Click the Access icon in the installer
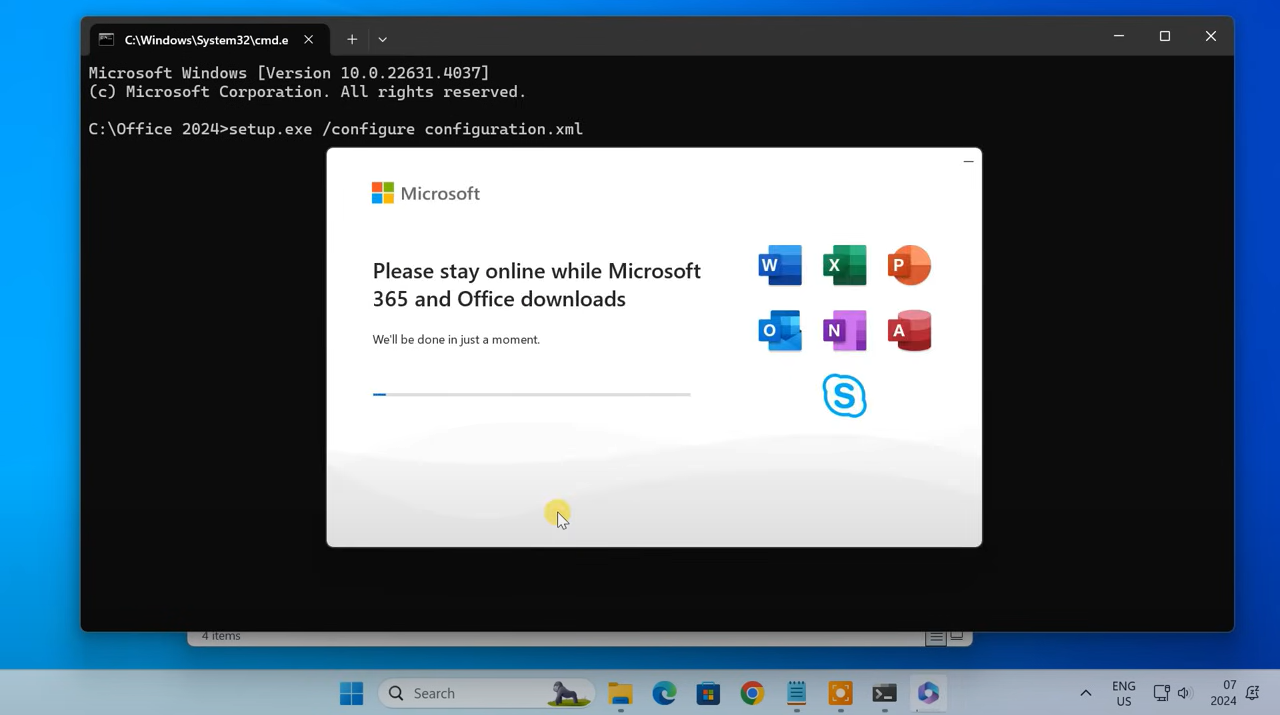Screen dimensions: 1280x715 tap(909, 331)
